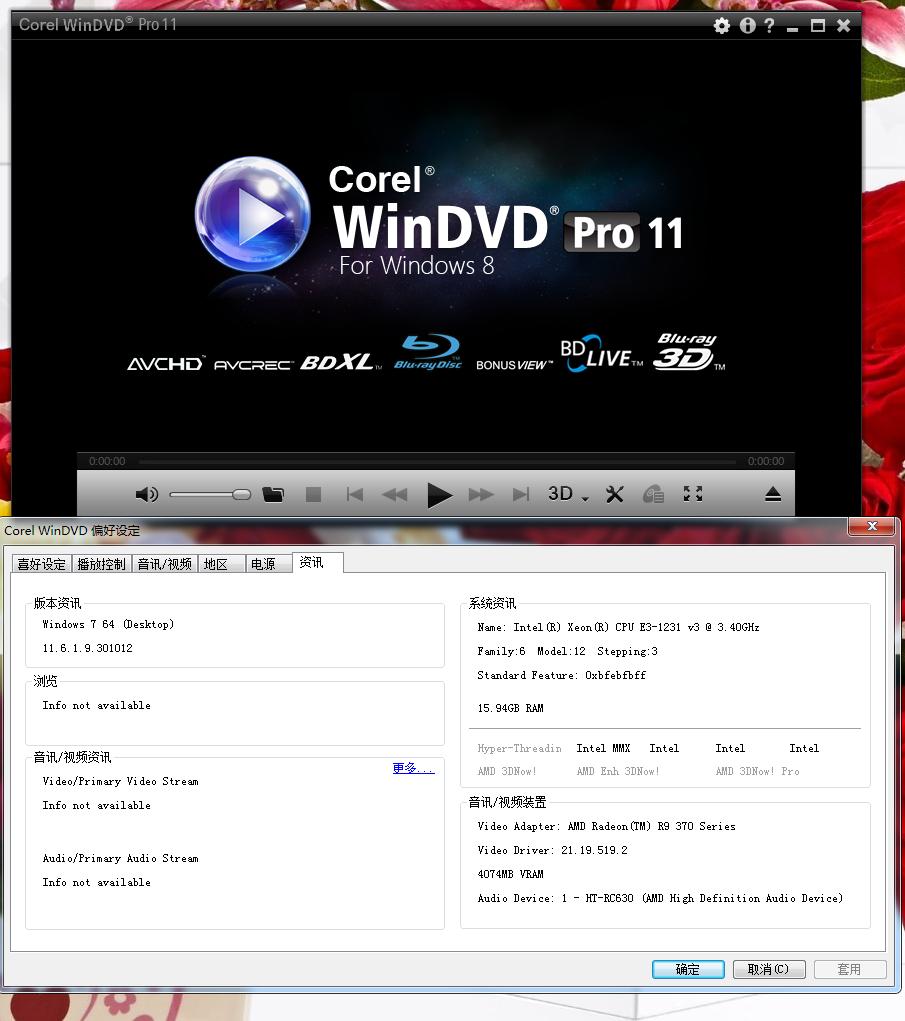Start playback with the Play button
905x1021 pixels.
tap(439, 495)
